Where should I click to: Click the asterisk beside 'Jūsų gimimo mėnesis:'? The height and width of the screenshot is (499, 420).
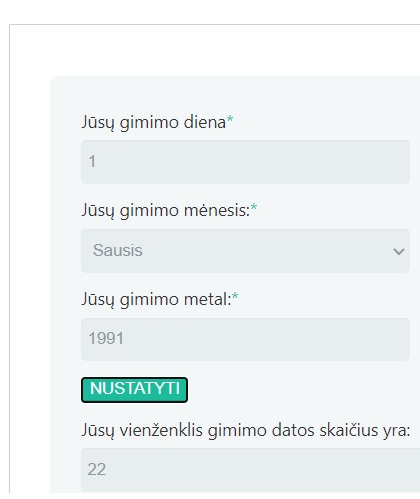click(x=254, y=208)
